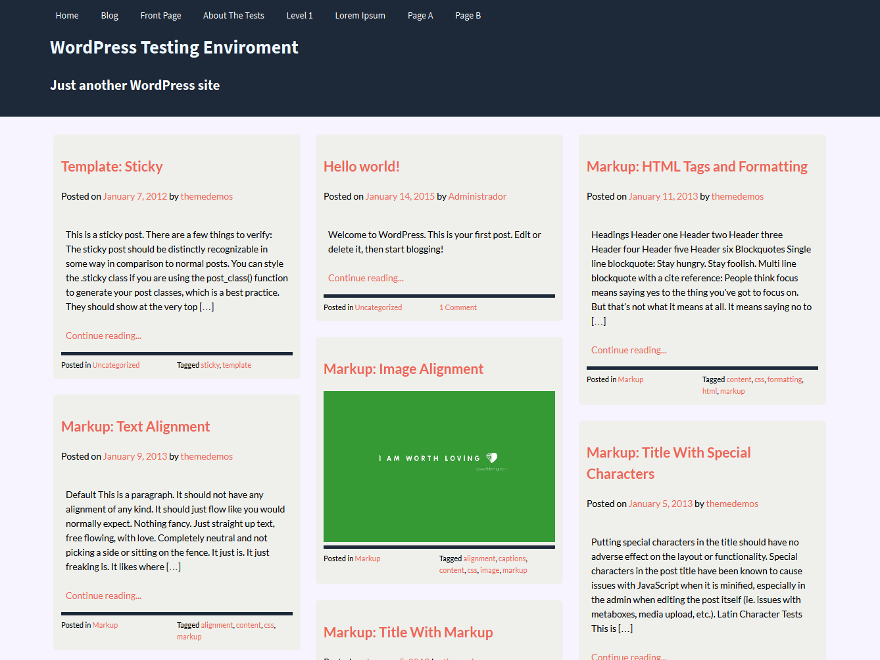This screenshot has height=660, width=880.
Task: Open the January 14, 2015 date link
Action: point(400,196)
